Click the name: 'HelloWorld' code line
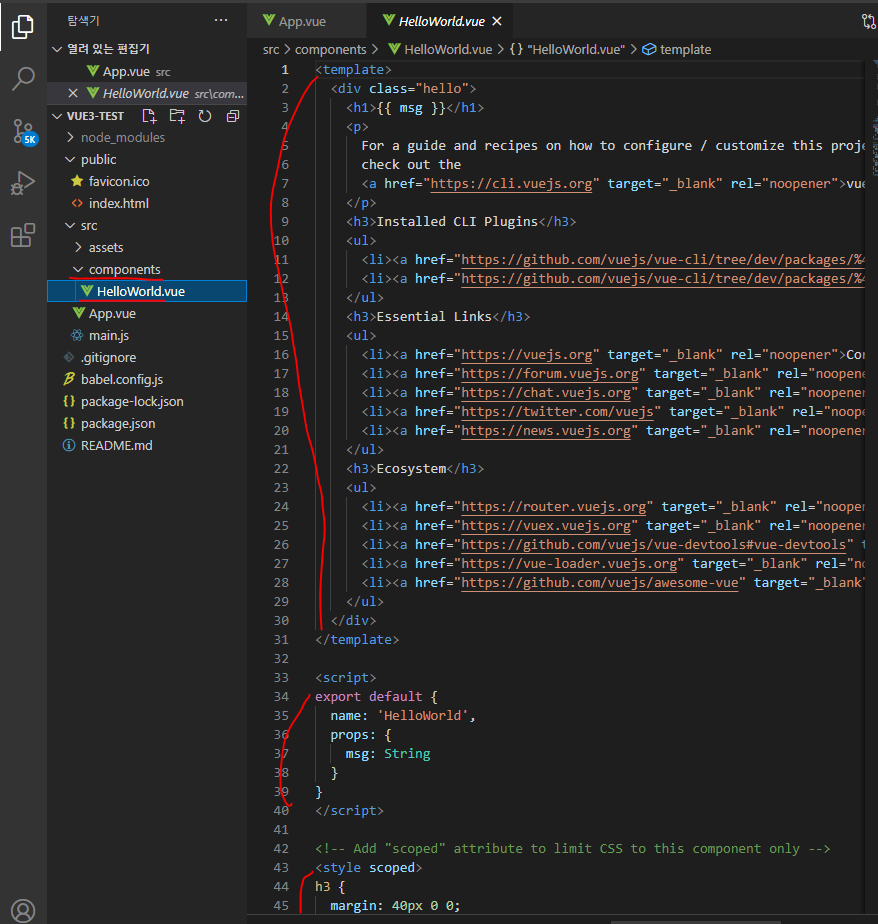 pyautogui.click(x=402, y=715)
